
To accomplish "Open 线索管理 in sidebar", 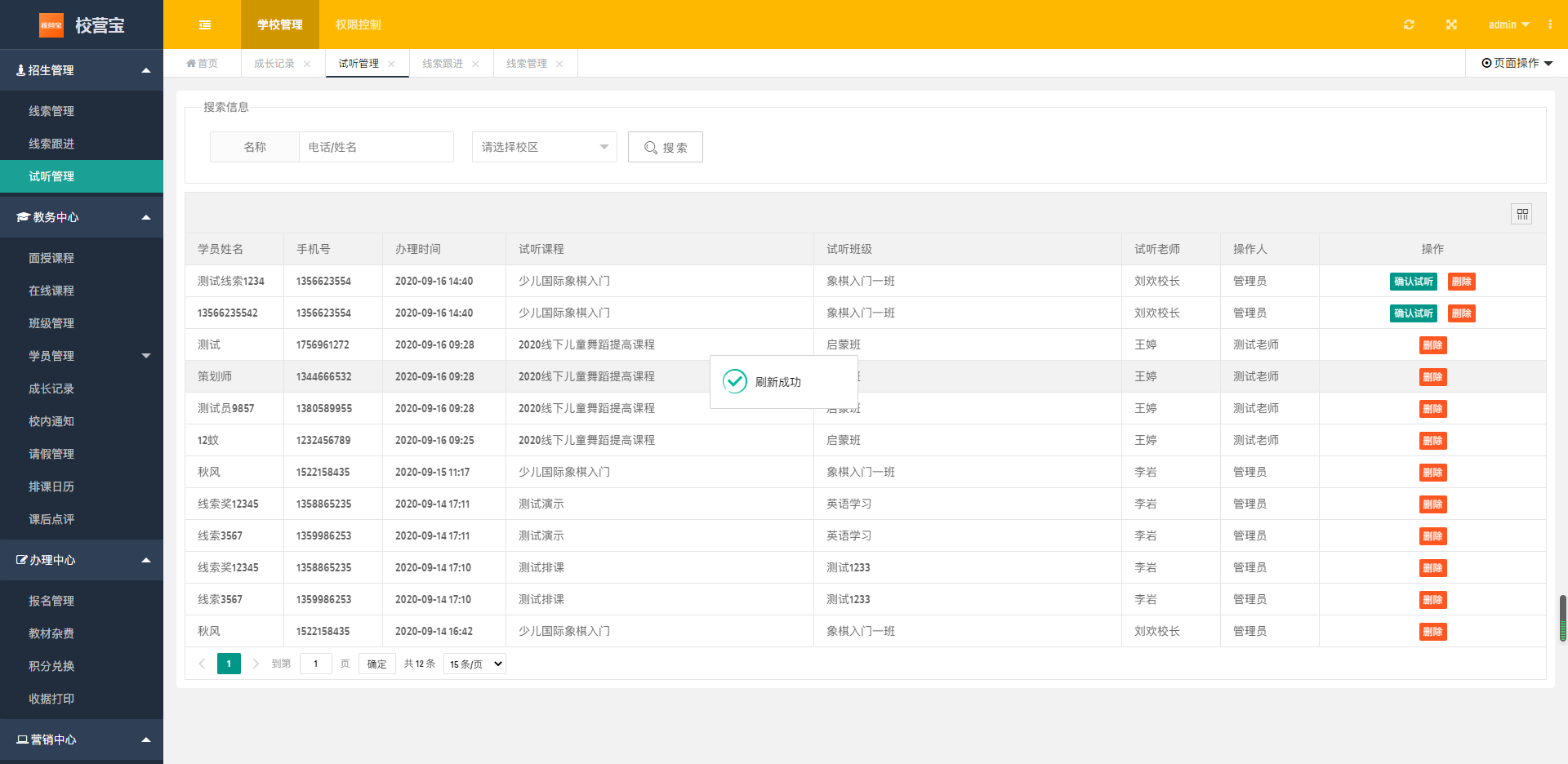I will tap(82, 111).
